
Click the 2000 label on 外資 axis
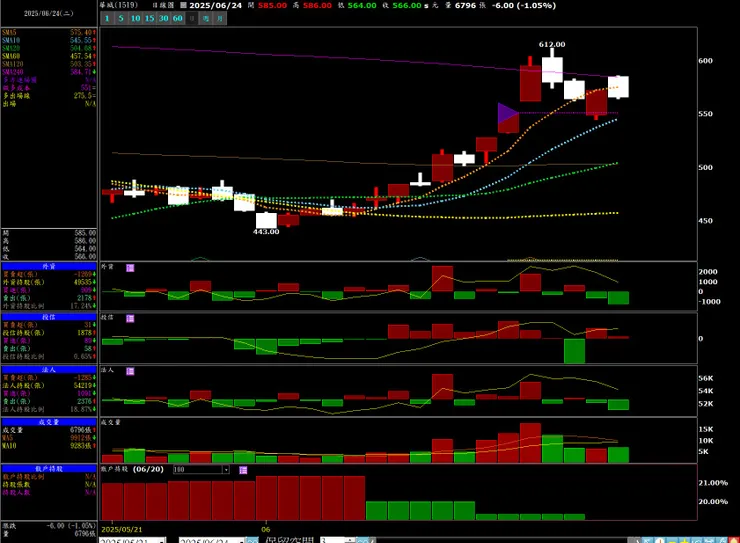tap(707, 272)
